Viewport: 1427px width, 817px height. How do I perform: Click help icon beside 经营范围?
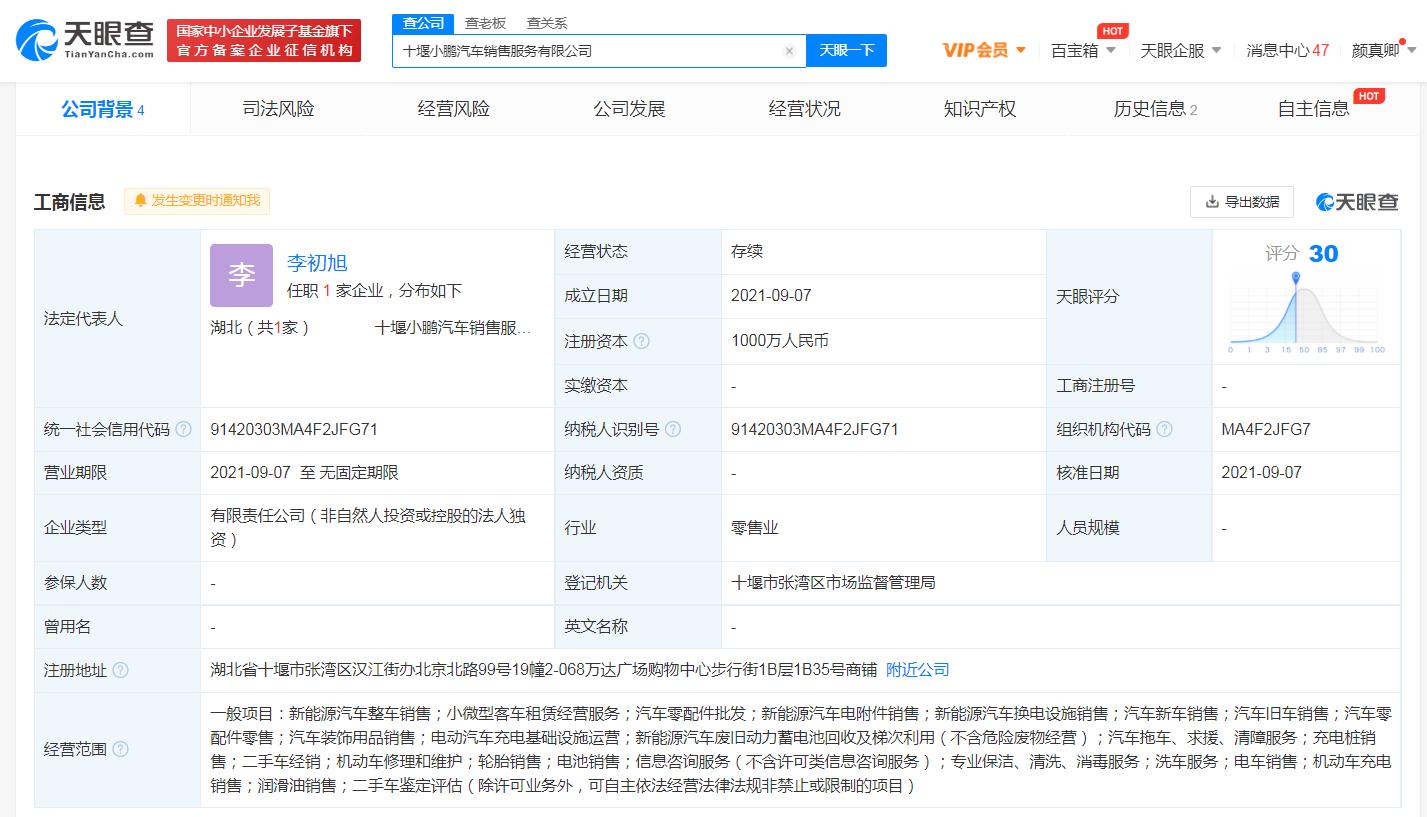click(x=121, y=749)
